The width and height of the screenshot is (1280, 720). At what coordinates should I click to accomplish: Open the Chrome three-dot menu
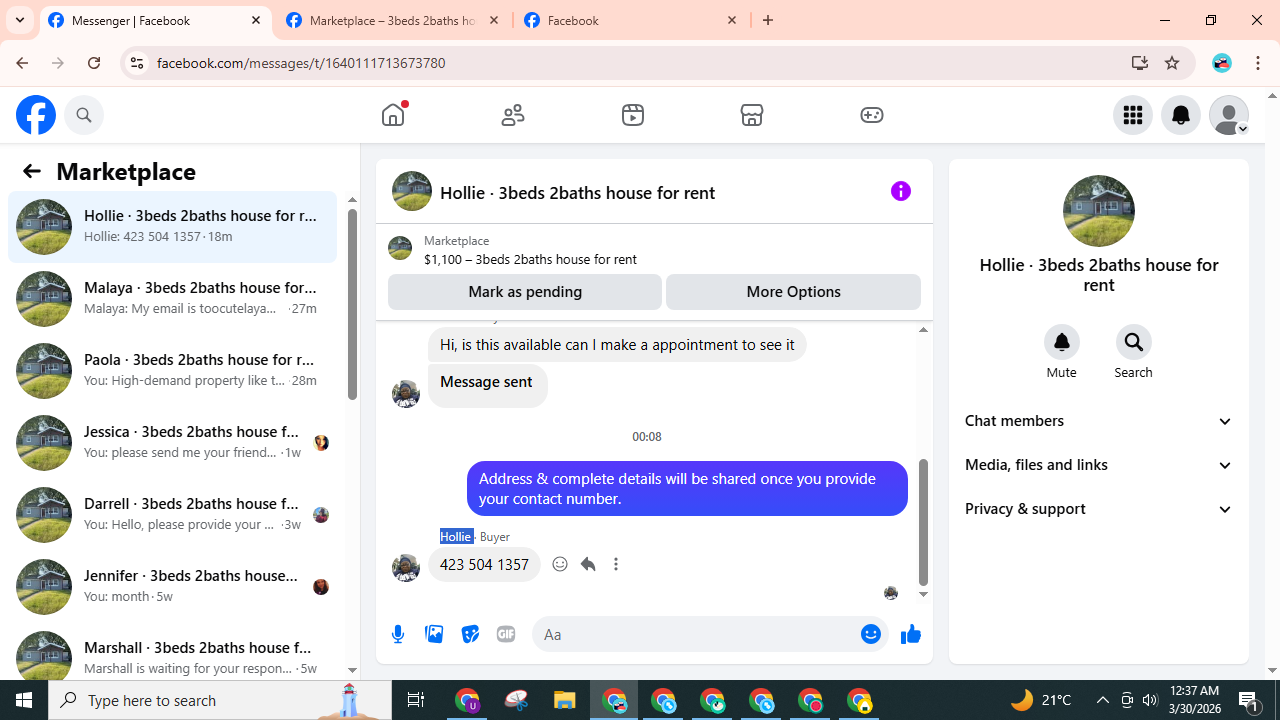point(1258,63)
